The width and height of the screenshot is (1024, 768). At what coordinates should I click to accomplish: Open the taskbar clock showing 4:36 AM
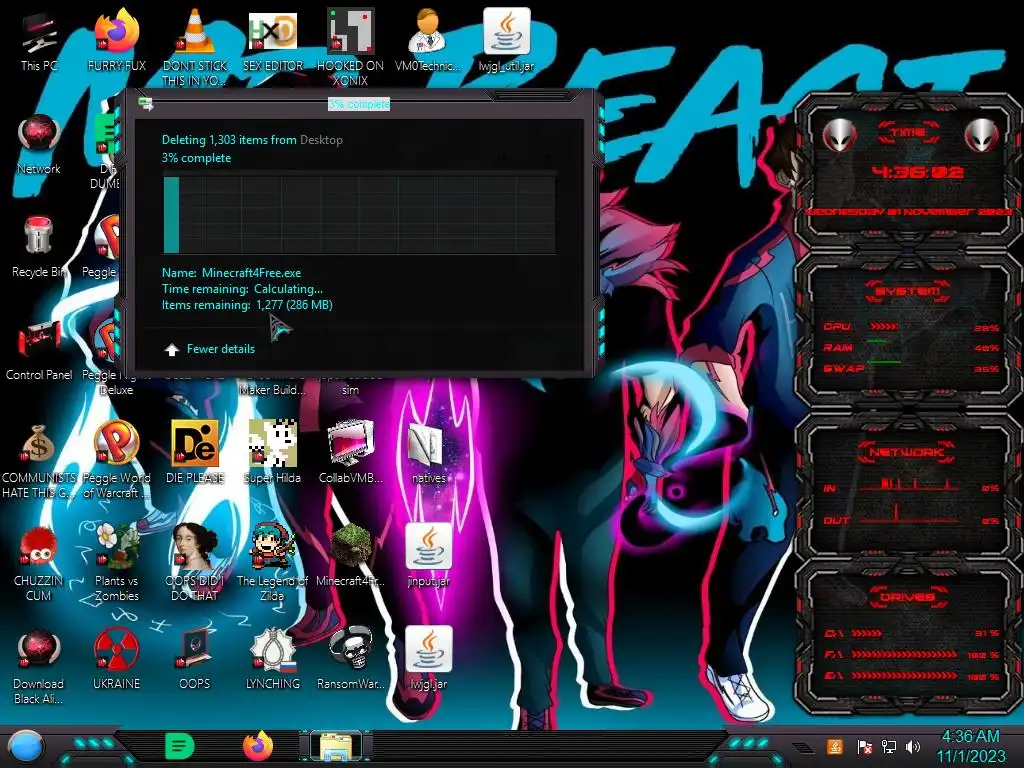[971, 746]
